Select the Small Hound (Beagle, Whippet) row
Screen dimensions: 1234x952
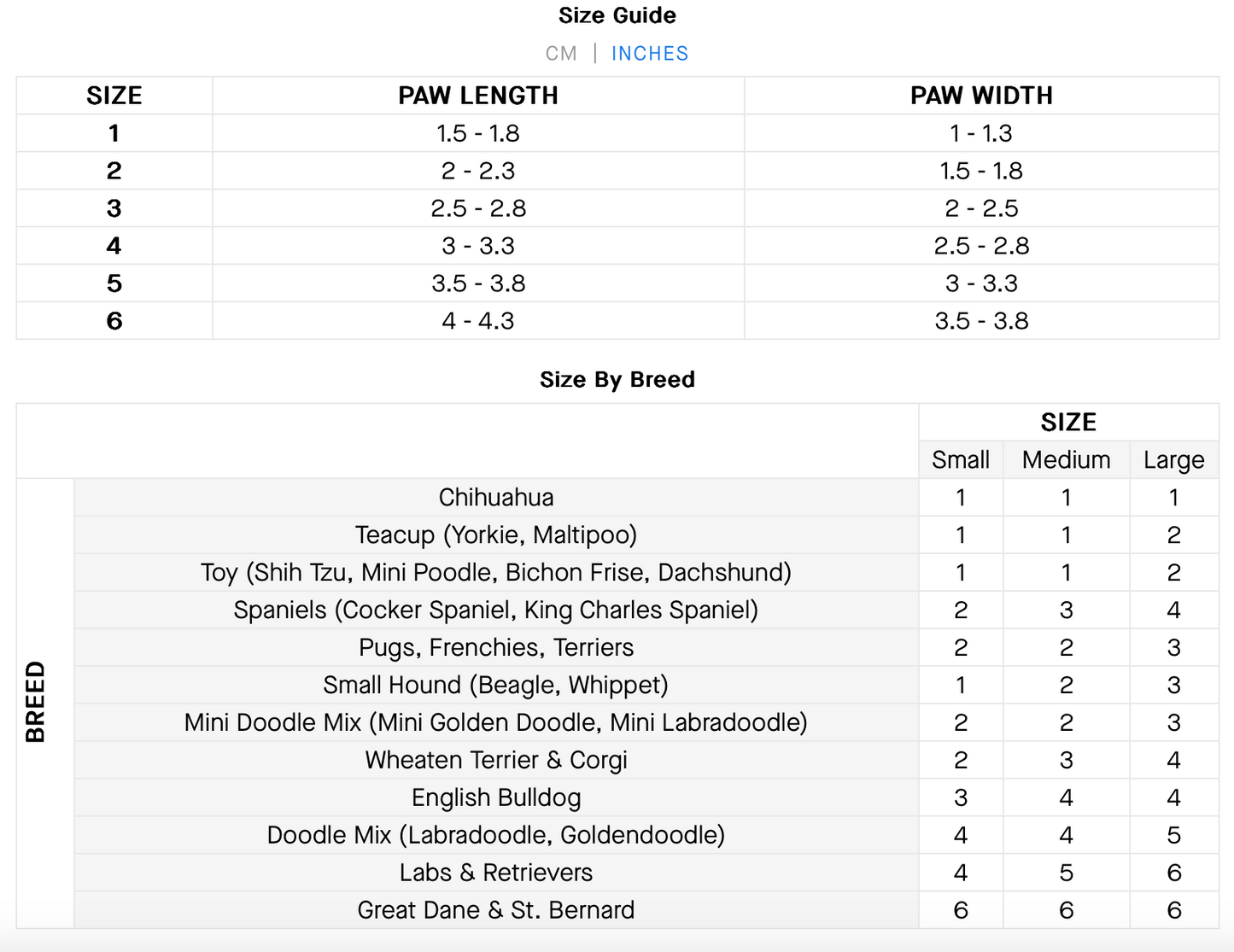point(496,686)
